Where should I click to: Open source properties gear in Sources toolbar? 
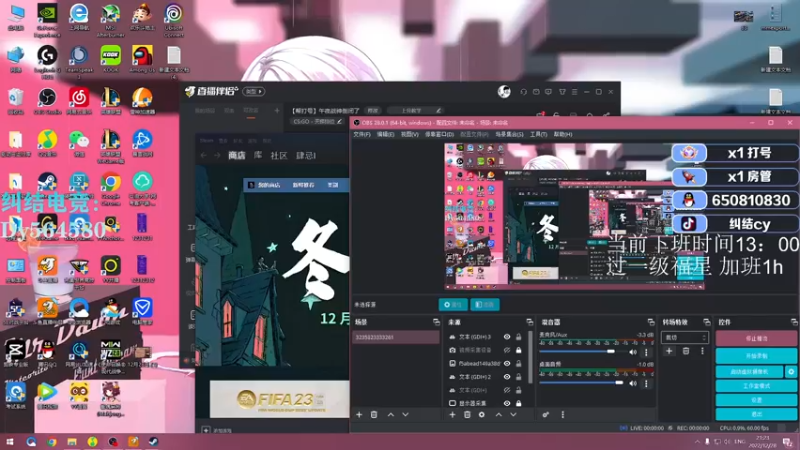point(482,415)
